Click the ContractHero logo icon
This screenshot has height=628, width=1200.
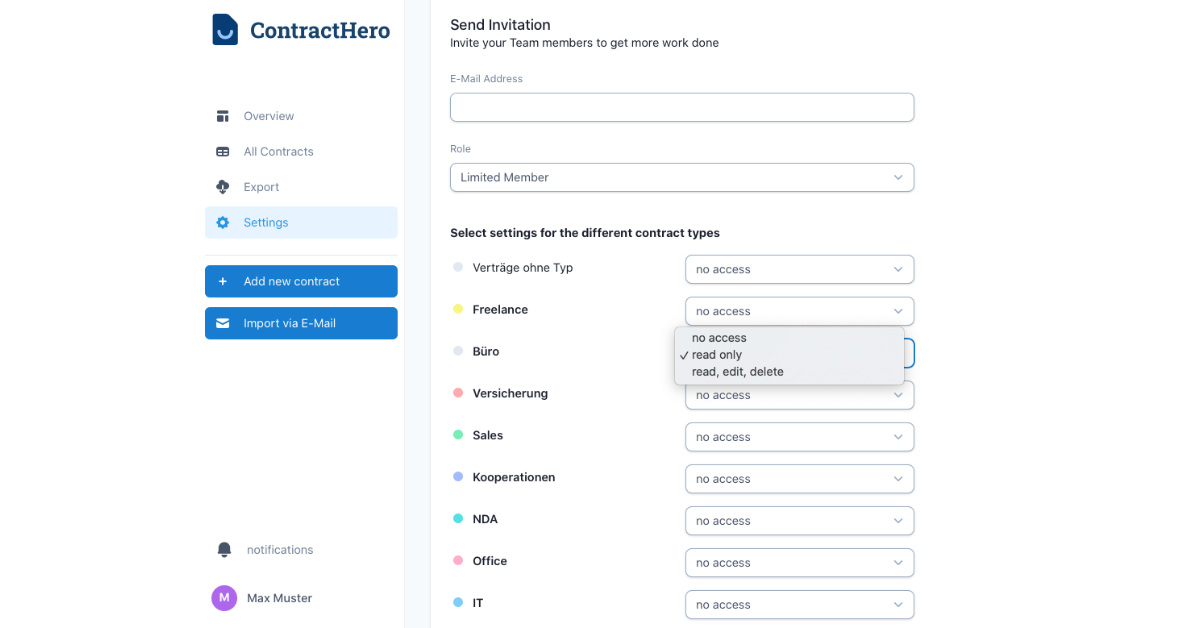coord(224,29)
